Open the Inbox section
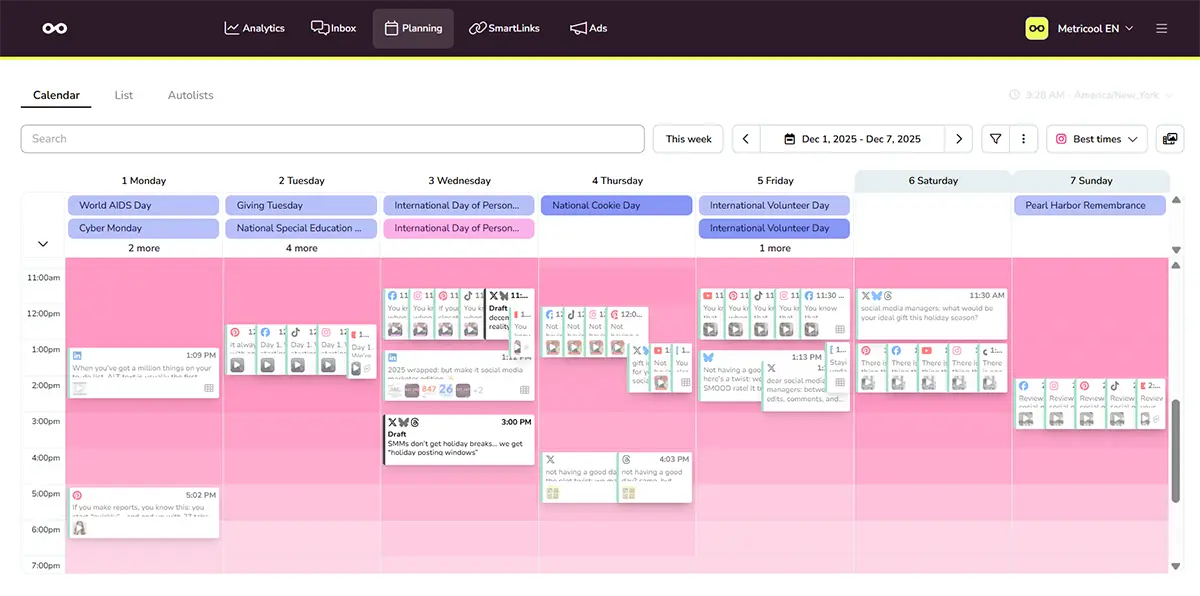The height and width of the screenshot is (596, 1200). click(333, 29)
